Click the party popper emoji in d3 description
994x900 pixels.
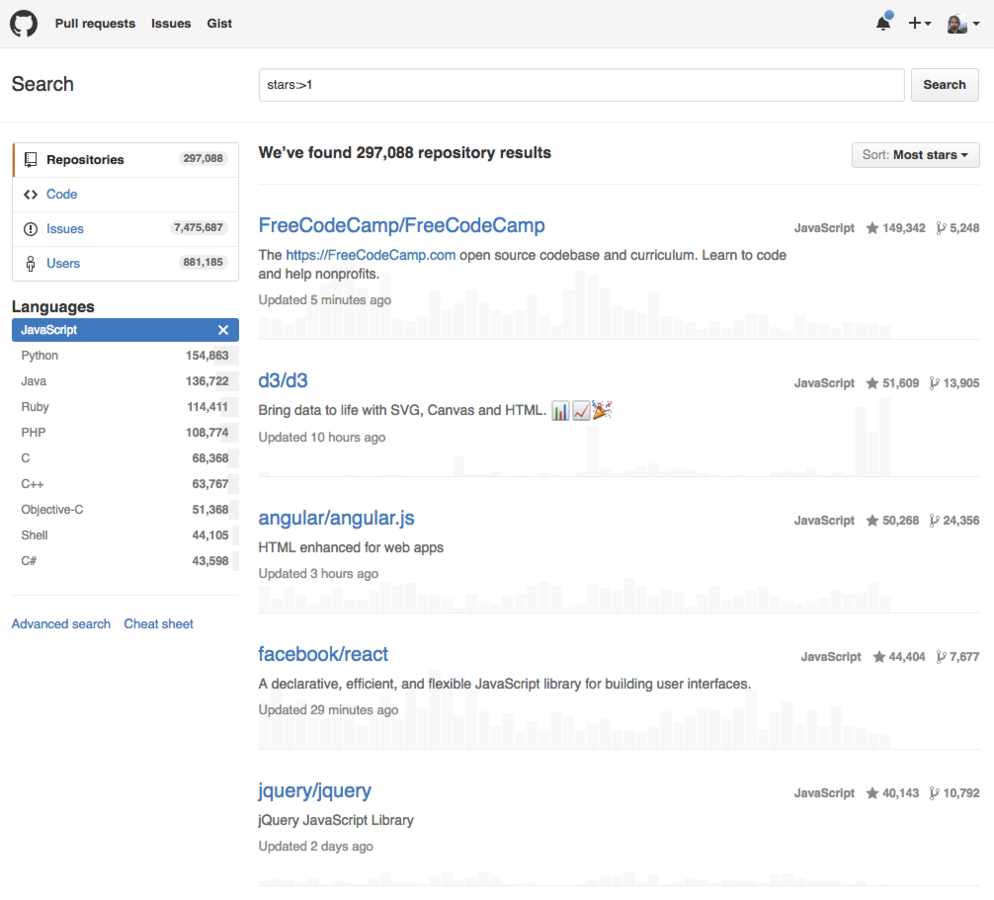pyautogui.click(x=602, y=409)
